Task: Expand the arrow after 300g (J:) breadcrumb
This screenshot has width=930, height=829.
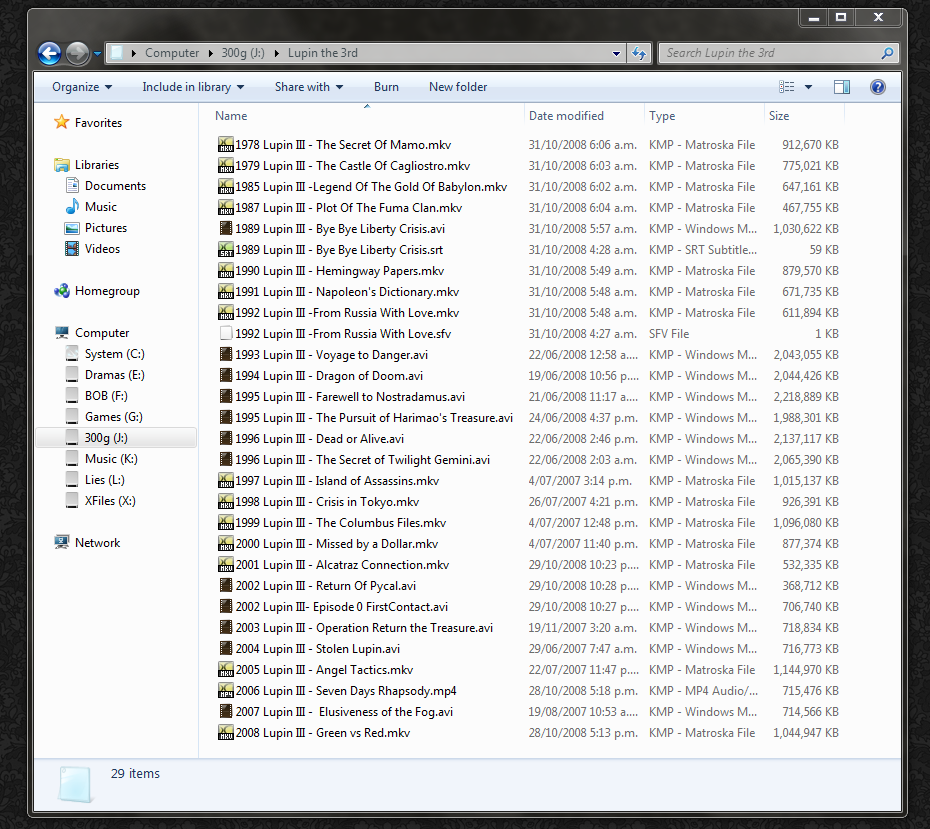Action: [276, 53]
